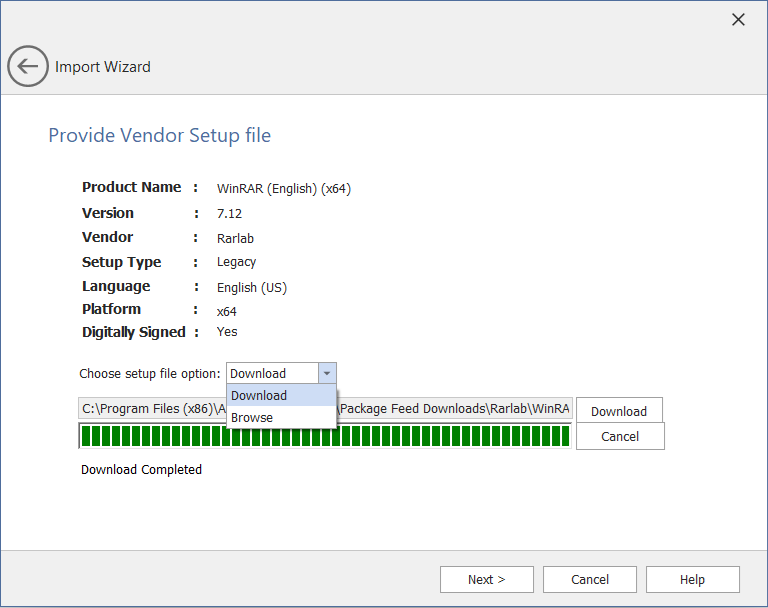Select Browse from the dropdown list

[x=282, y=417]
